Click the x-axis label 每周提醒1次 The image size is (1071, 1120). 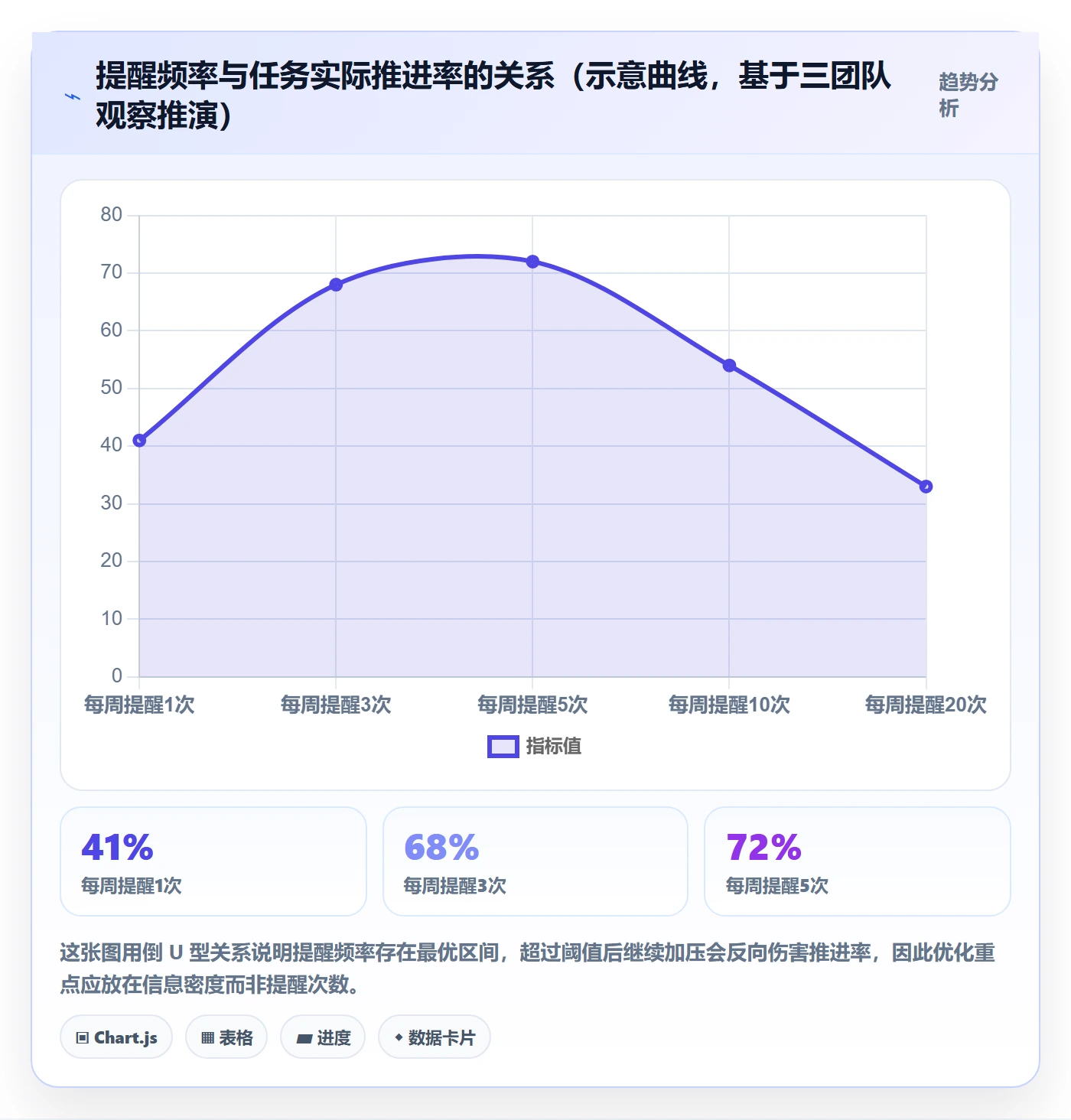(x=139, y=705)
